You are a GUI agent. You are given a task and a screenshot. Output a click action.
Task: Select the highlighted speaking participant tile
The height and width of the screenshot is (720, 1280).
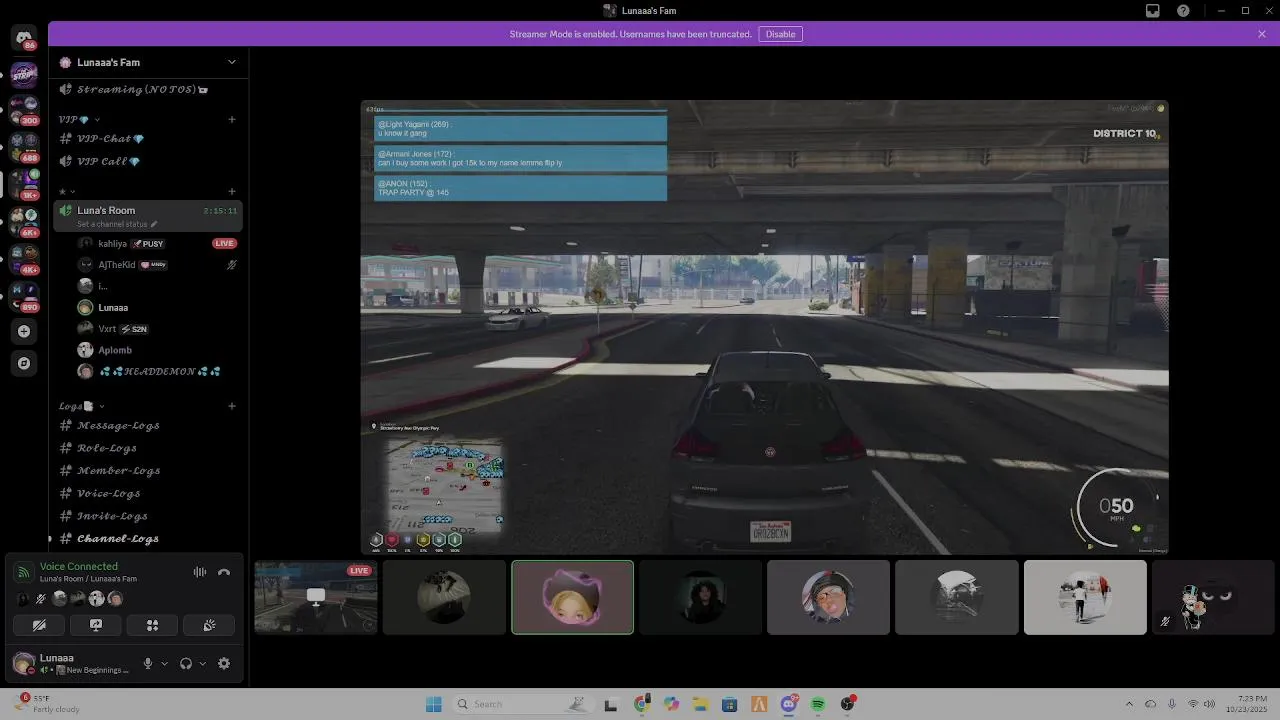coord(572,597)
